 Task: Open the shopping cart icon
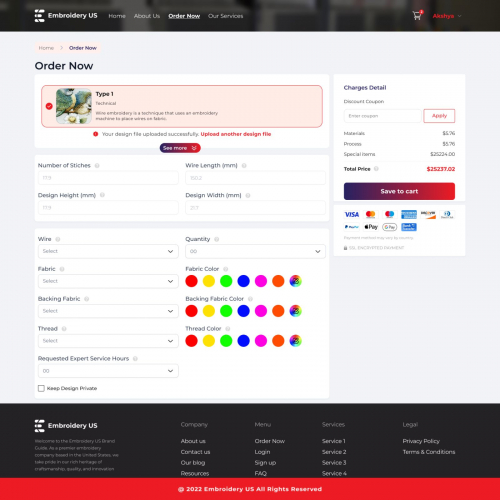pos(417,16)
